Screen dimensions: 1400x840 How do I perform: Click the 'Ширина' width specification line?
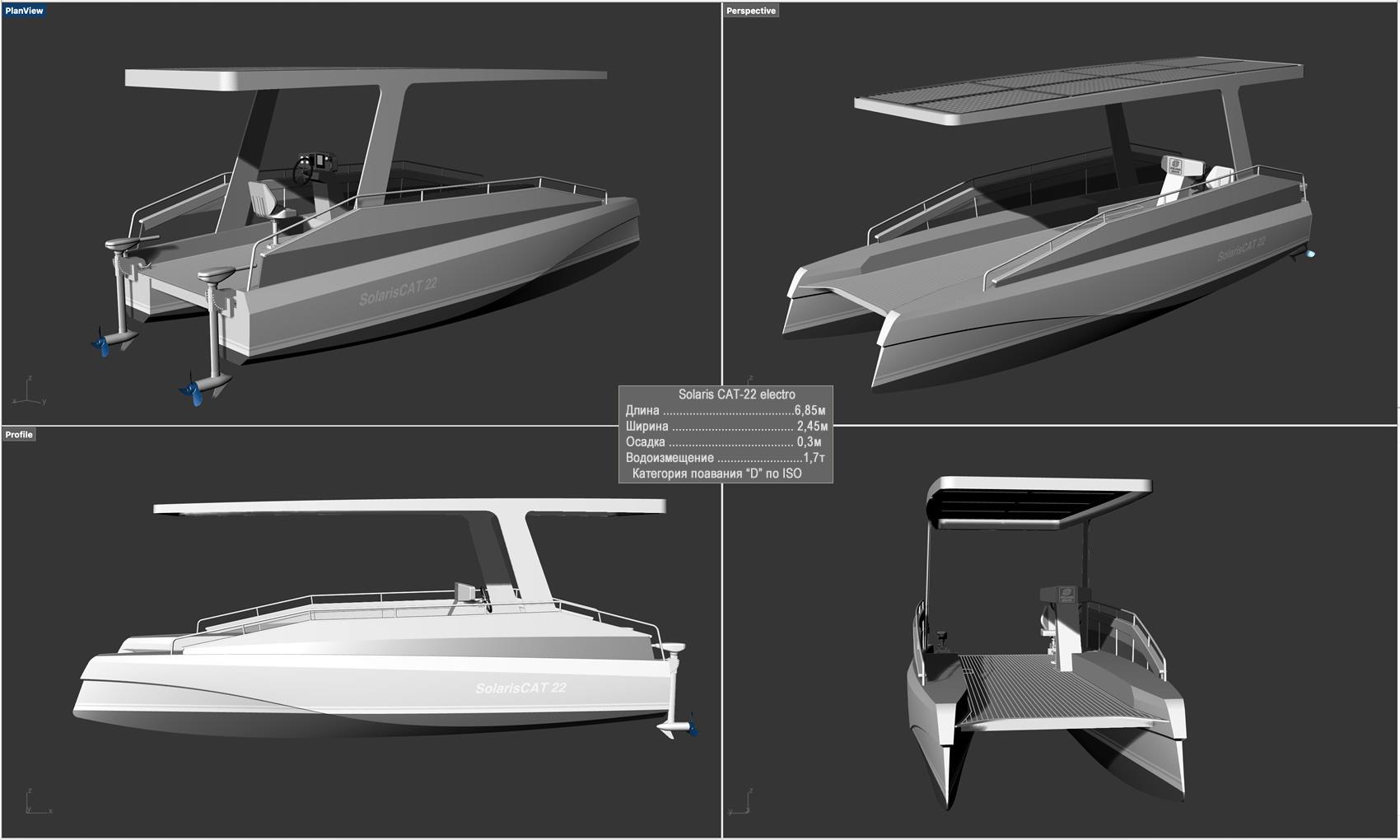(x=725, y=427)
